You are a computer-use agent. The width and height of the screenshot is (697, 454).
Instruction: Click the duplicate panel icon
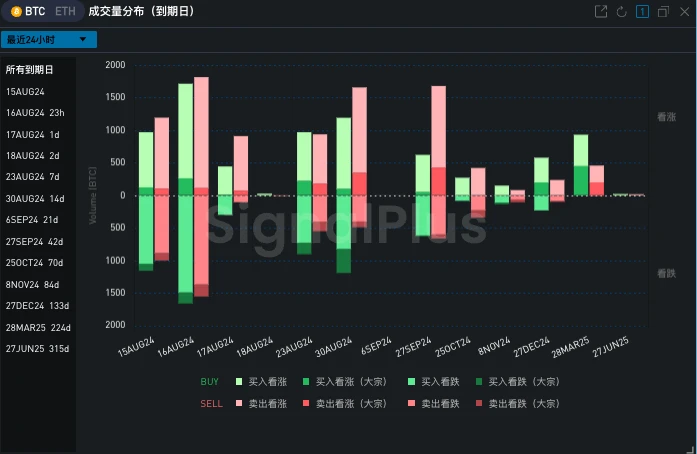click(663, 12)
